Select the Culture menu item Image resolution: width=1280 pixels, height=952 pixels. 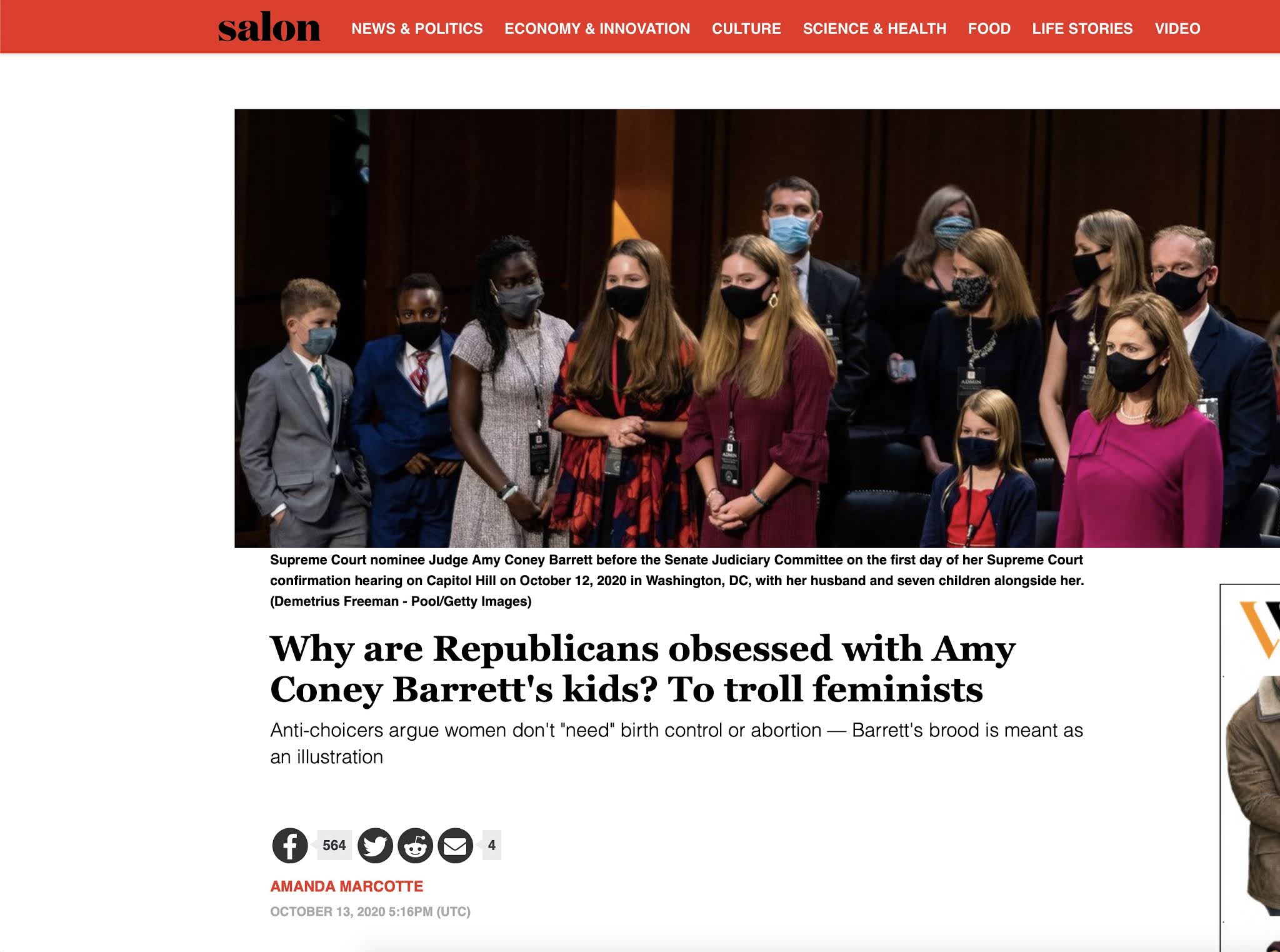746,29
